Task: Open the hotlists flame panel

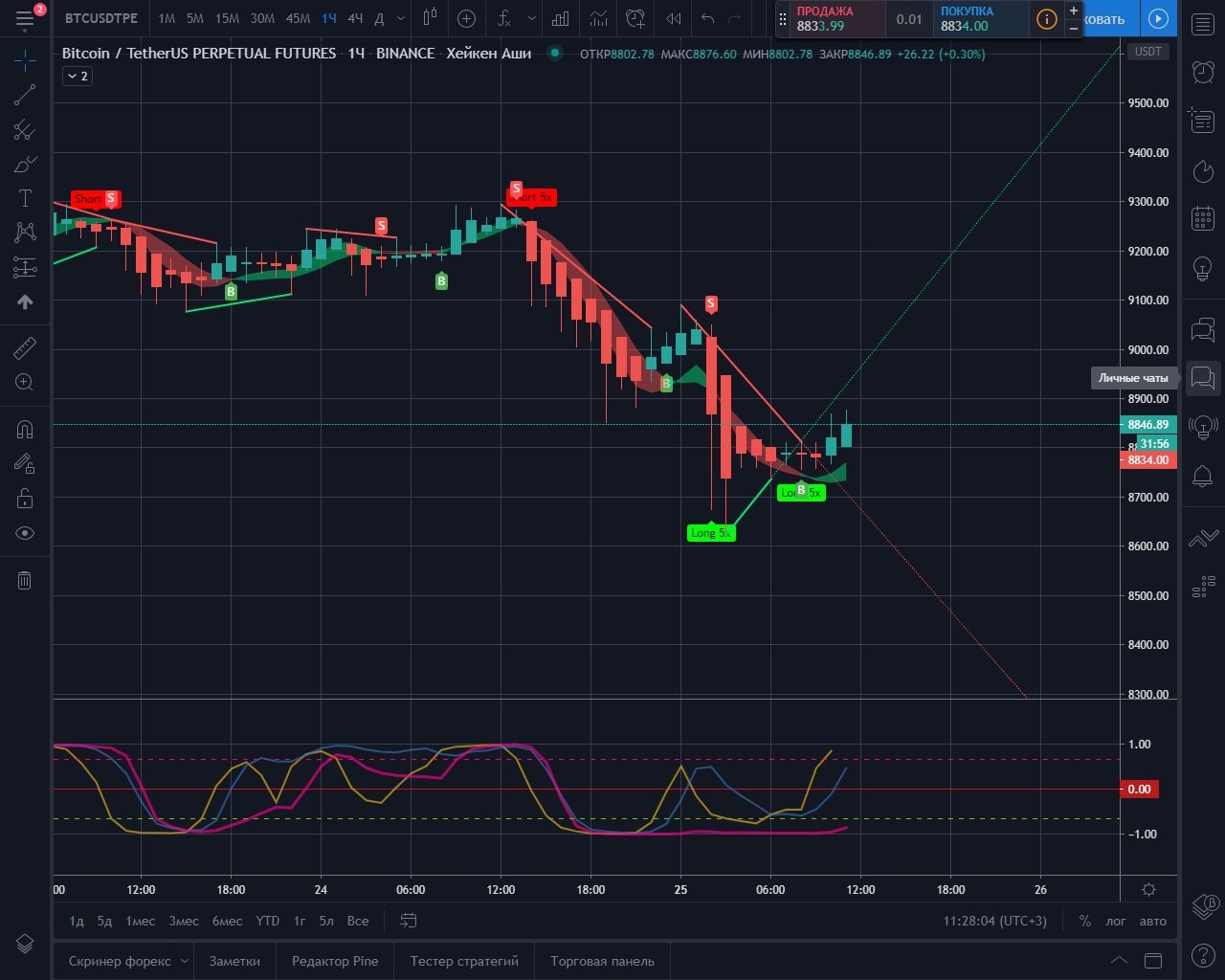Action: coord(1203,170)
